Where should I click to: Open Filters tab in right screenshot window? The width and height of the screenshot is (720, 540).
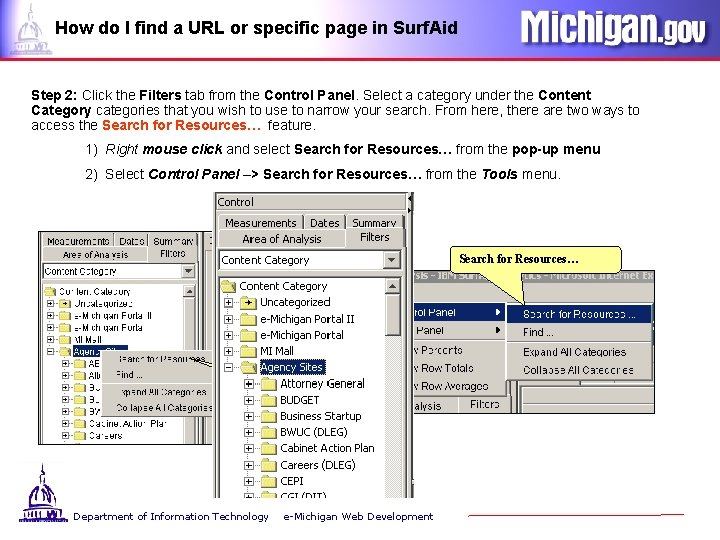484,404
